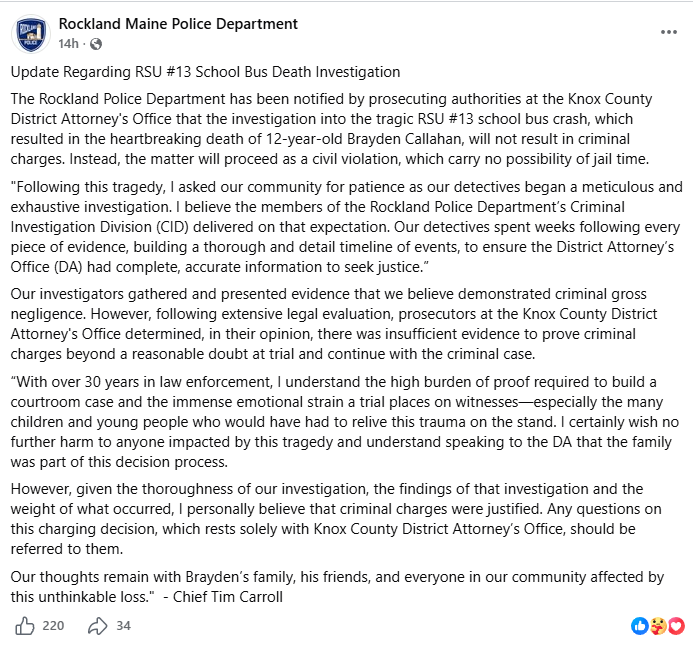Open Rockland Maine Police Department page name
Screen dimensions: 693x645
pos(178,24)
